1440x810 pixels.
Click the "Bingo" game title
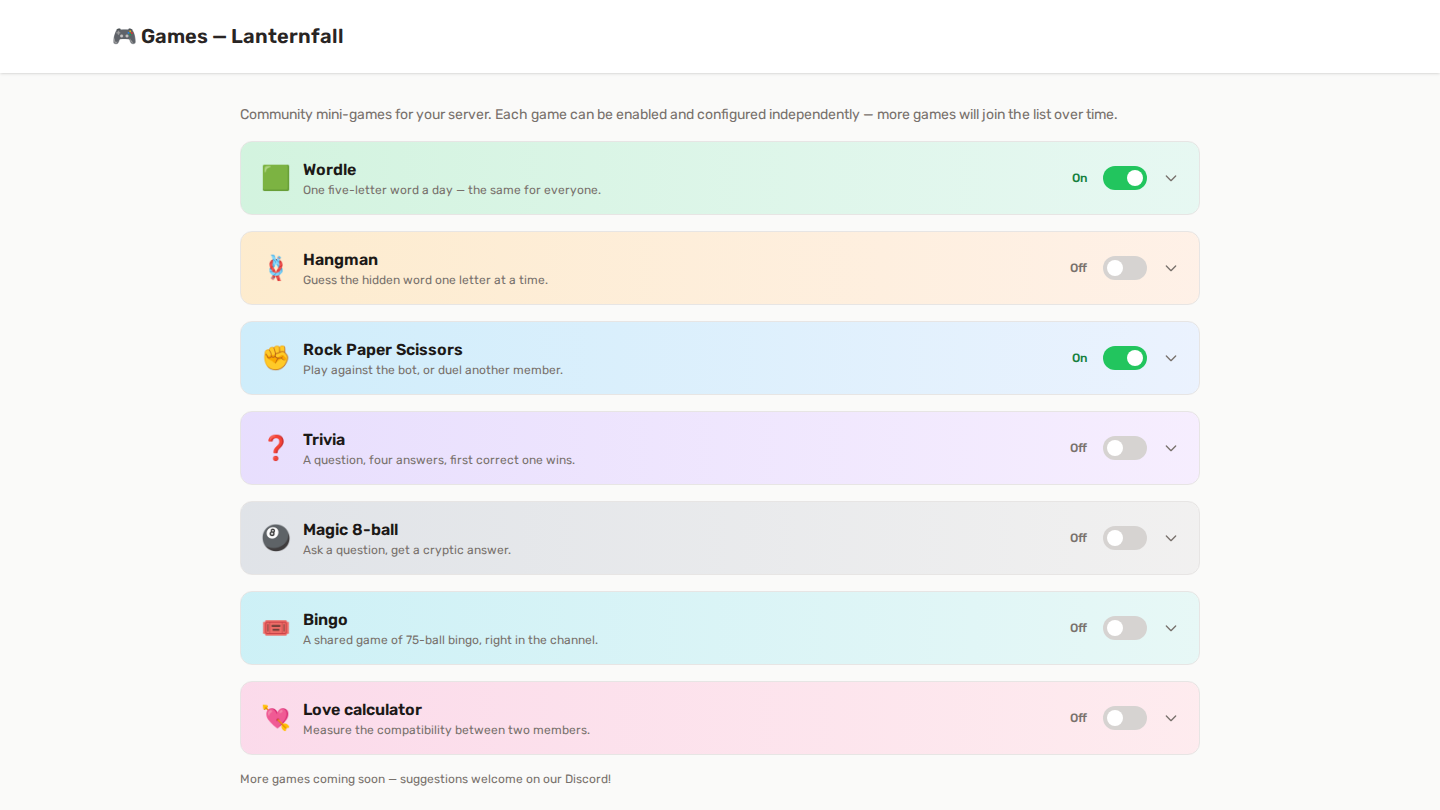coord(325,620)
